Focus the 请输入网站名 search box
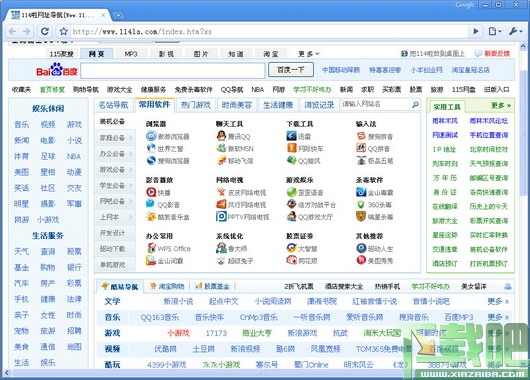Image resolution: width=530 pixels, height=380 pixels. [x=376, y=104]
